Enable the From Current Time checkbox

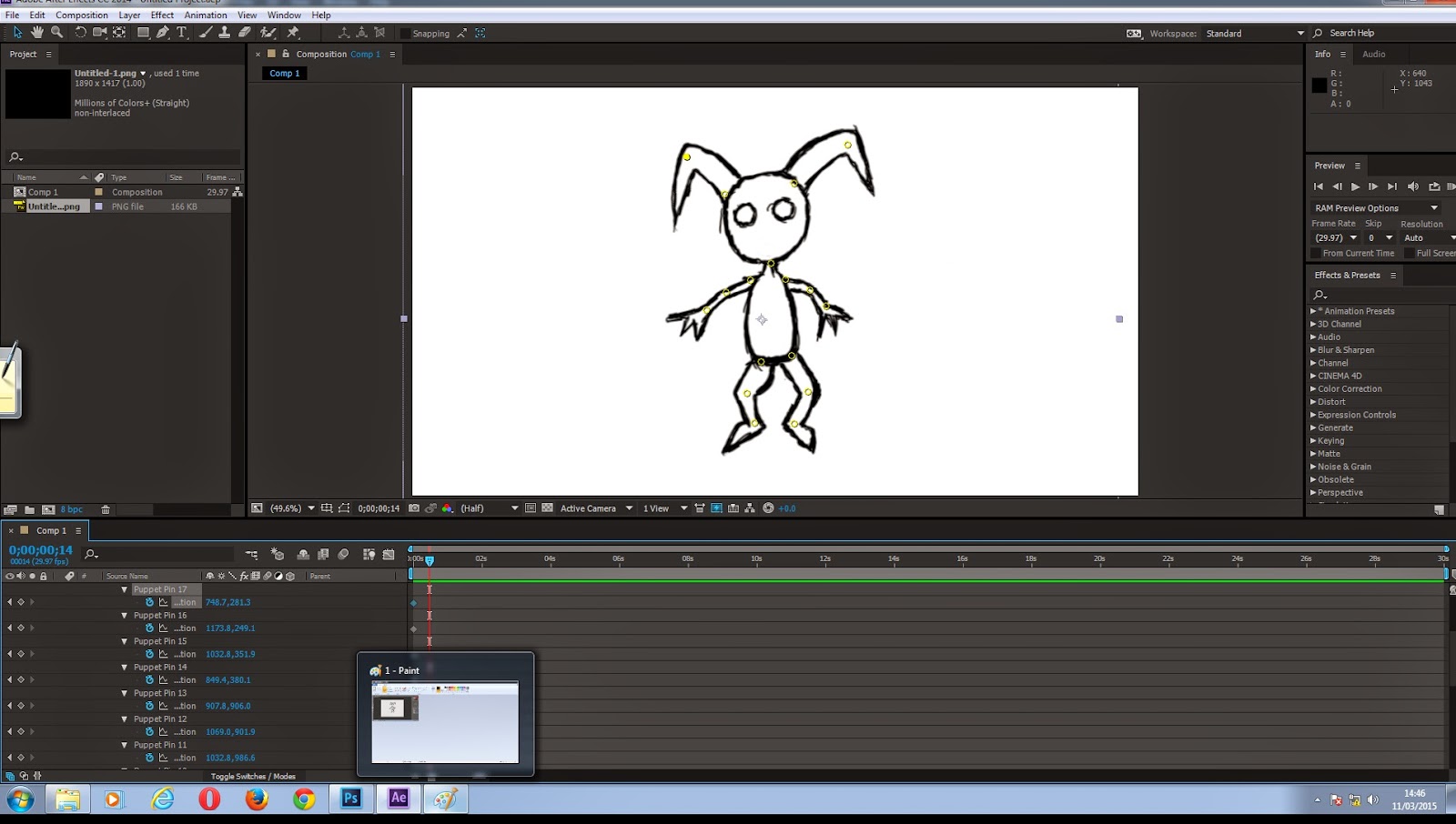(x=1316, y=253)
